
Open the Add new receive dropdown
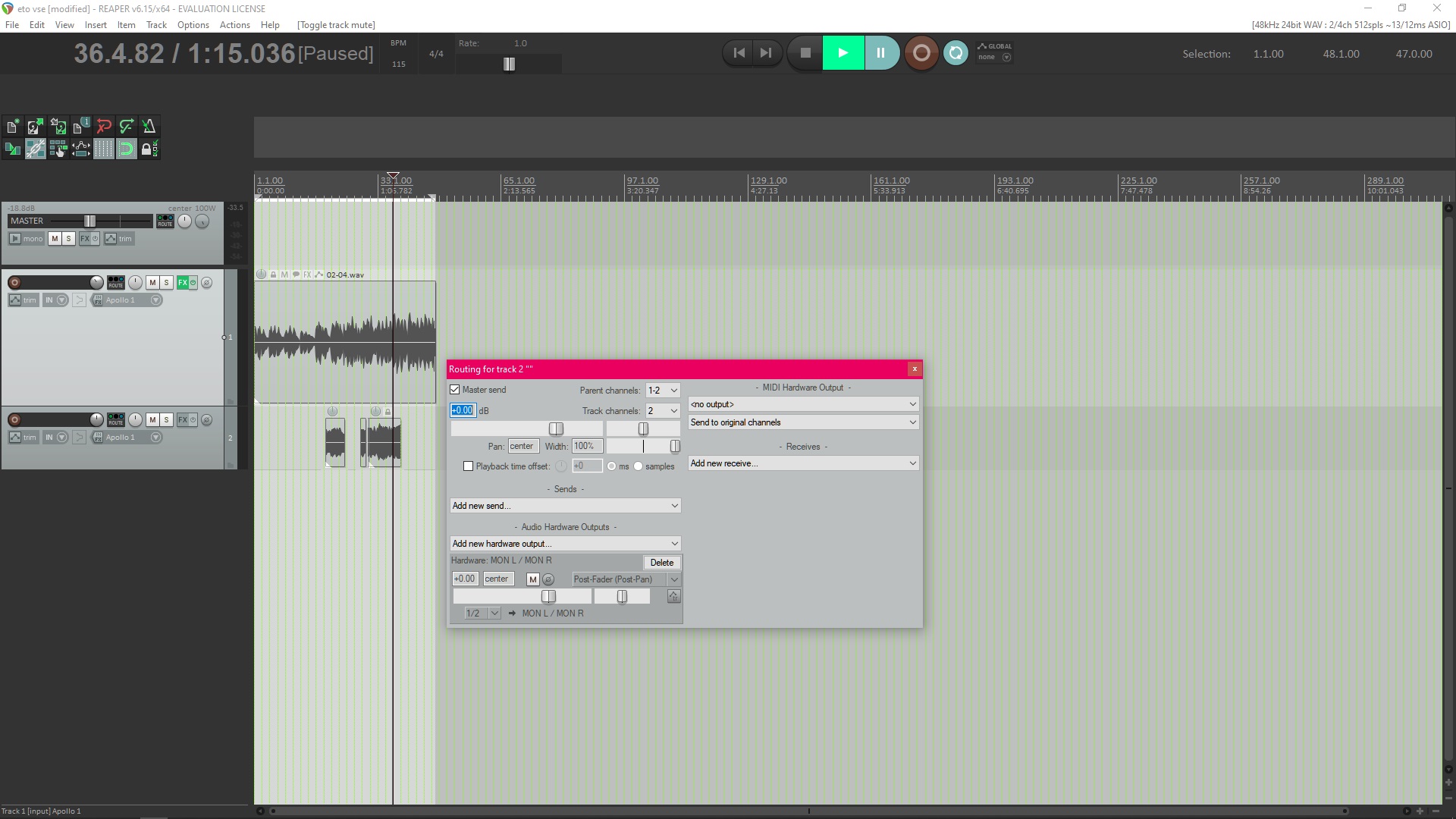[803, 463]
